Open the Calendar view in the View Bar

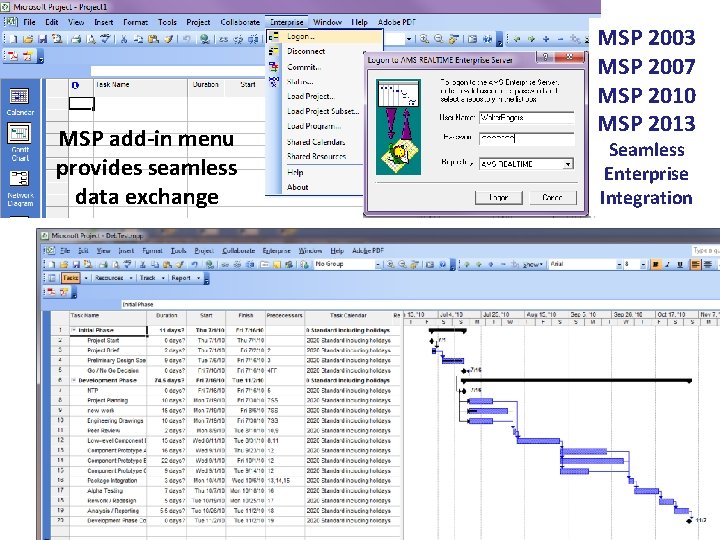click(x=19, y=101)
